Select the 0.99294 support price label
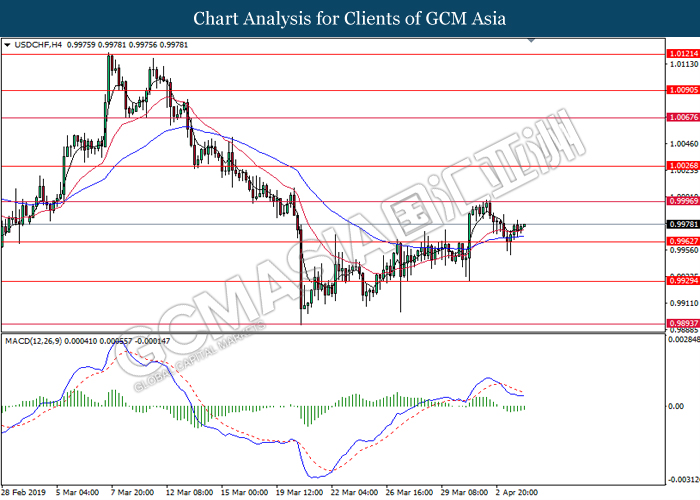Screen dimensions: 700x500 point(683,281)
